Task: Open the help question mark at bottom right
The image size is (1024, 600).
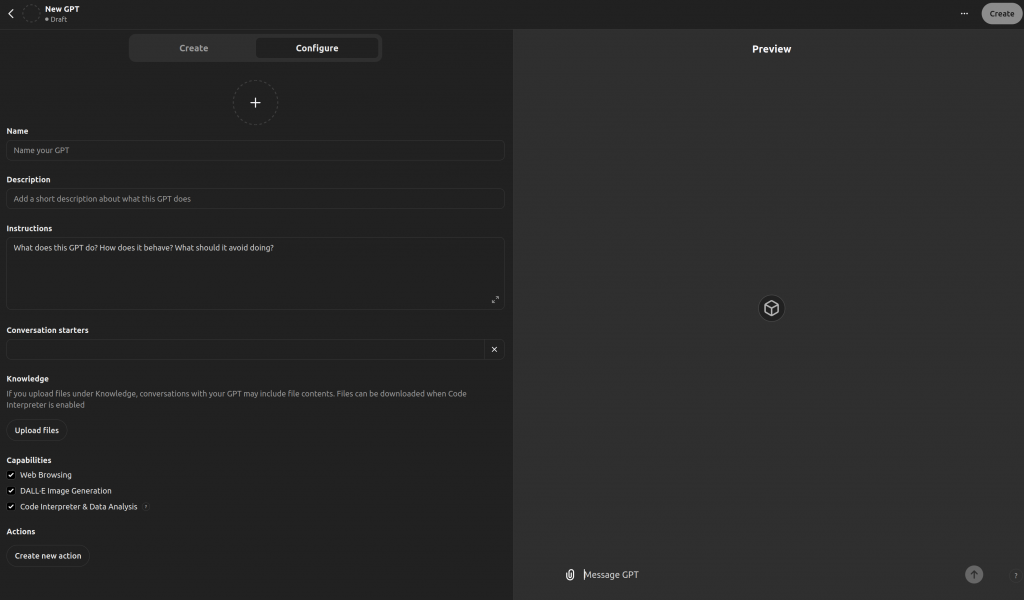Action: [1015, 575]
